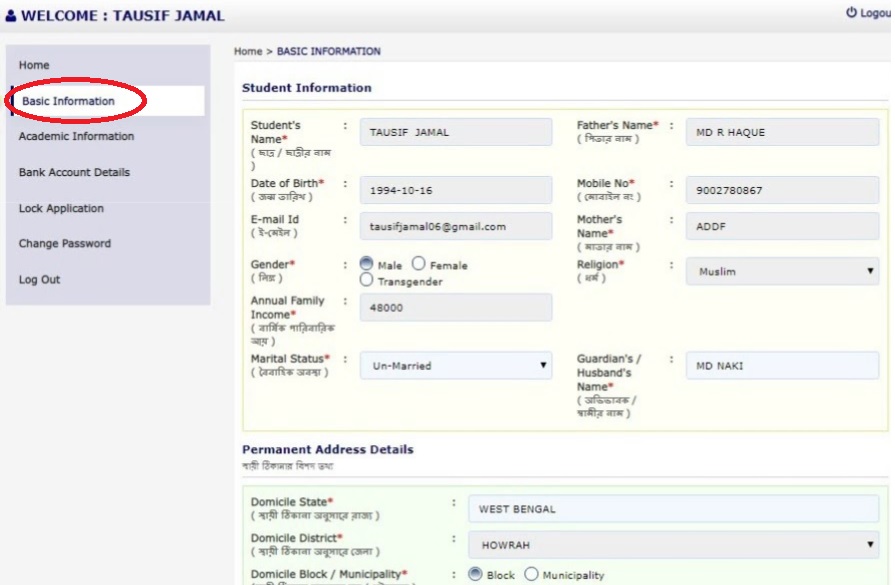Click the E-mail Id label
Image resolution: width=895 pixels, height=585 pixels.
[275, 219]
